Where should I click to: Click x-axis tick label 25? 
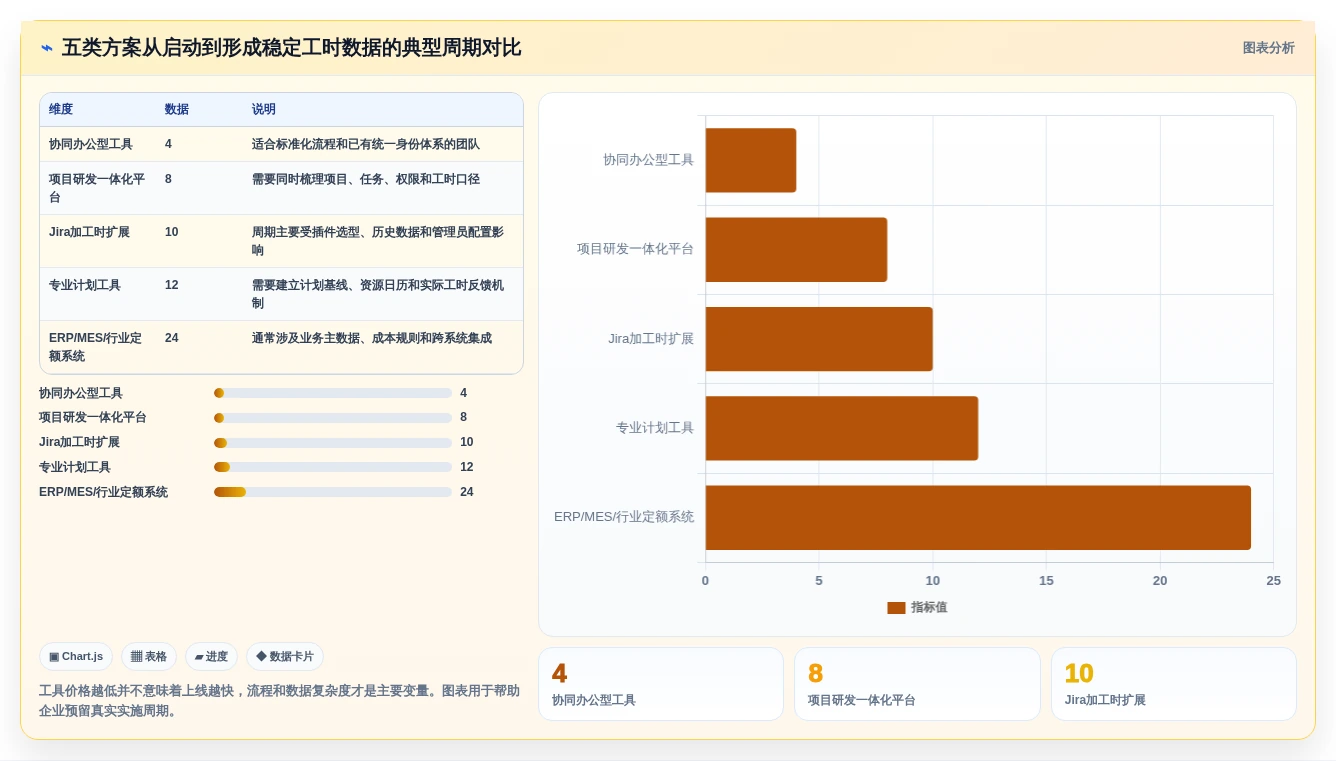point(1273,581)
